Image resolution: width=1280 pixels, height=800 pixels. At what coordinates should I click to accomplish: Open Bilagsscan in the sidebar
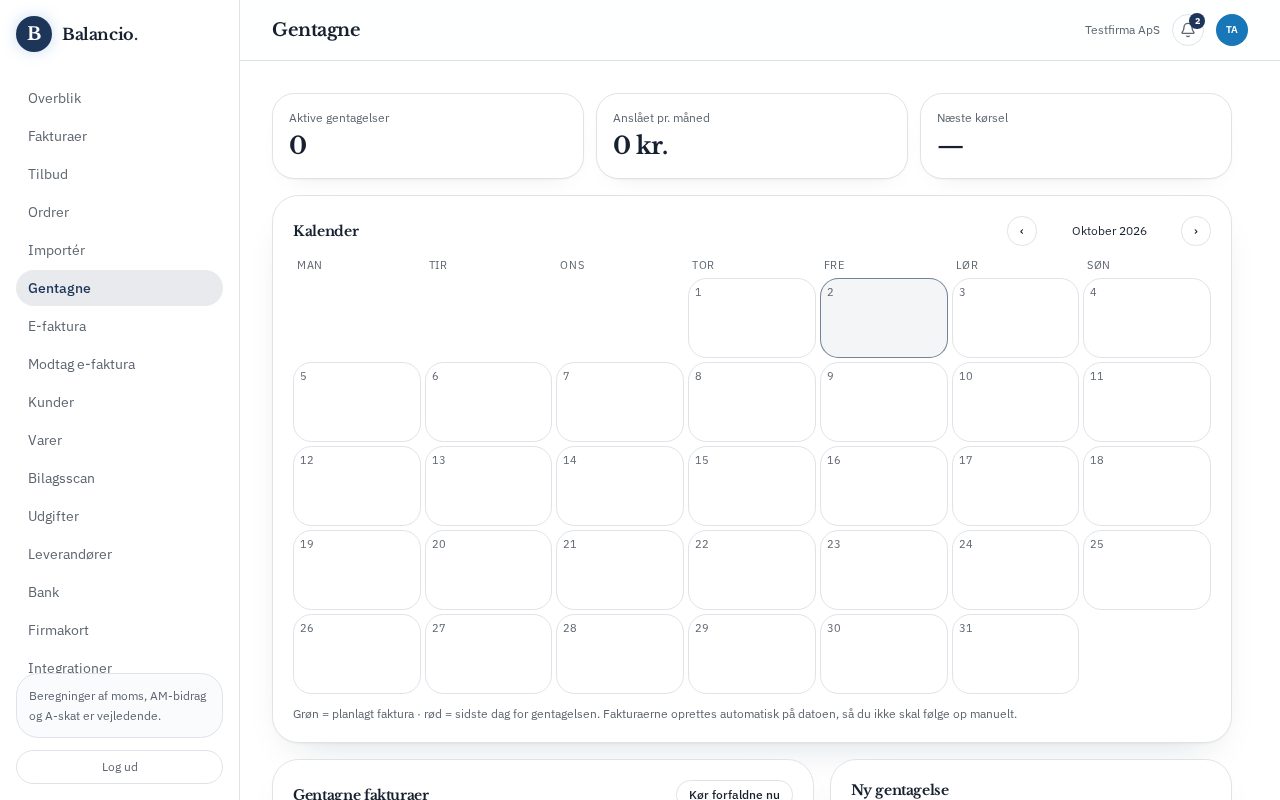coord(119,478)
